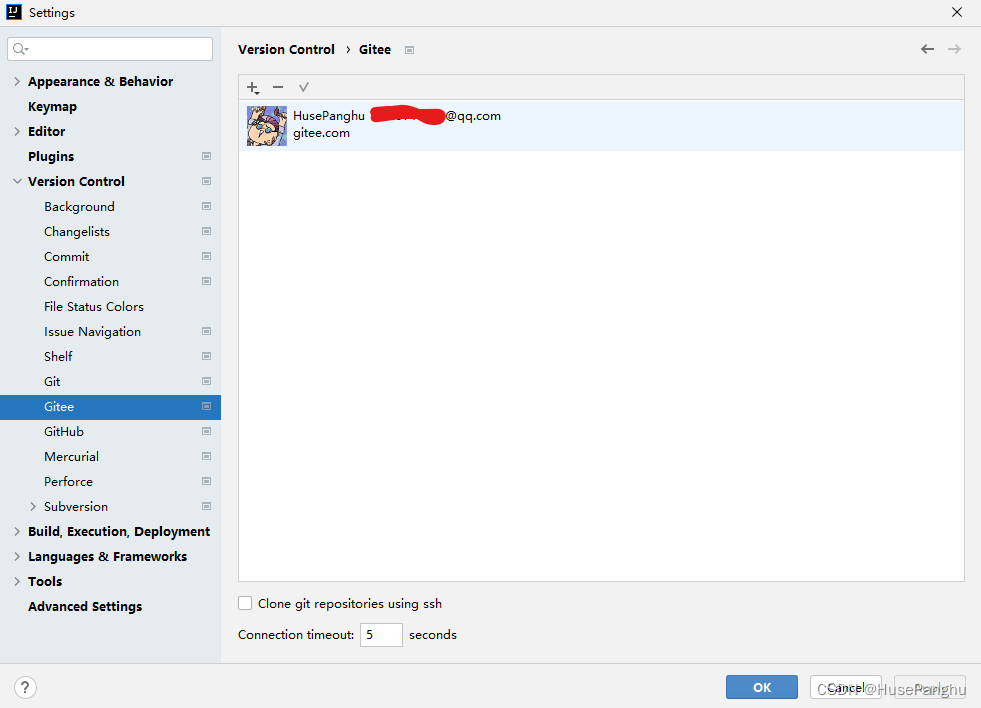The image size is (981, 708).
Task: Set default account with checkmark icon
Action: point(303,88)
